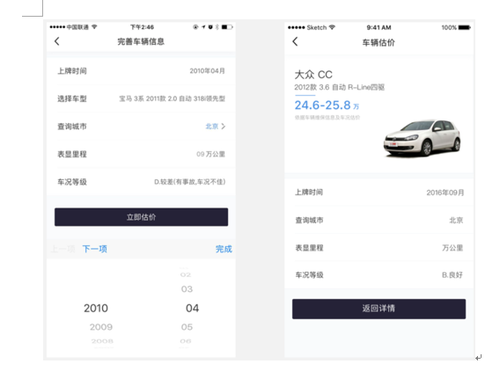Open the 选择车型 row with 宝马 3系
The width and height of the screenshot is (500, 371).
point(141,99)
